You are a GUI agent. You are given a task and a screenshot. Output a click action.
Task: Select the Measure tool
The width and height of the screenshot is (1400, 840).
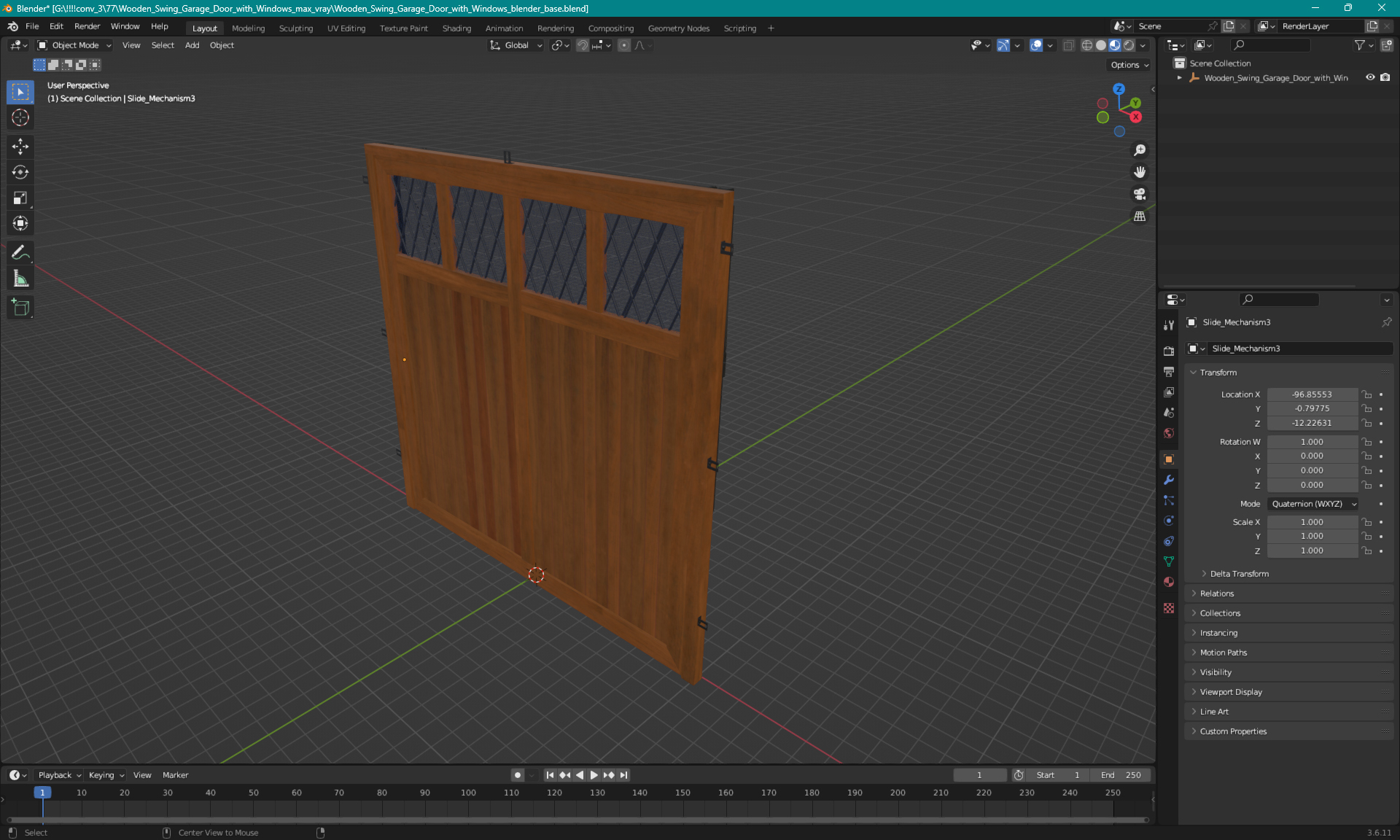[20, 278]
